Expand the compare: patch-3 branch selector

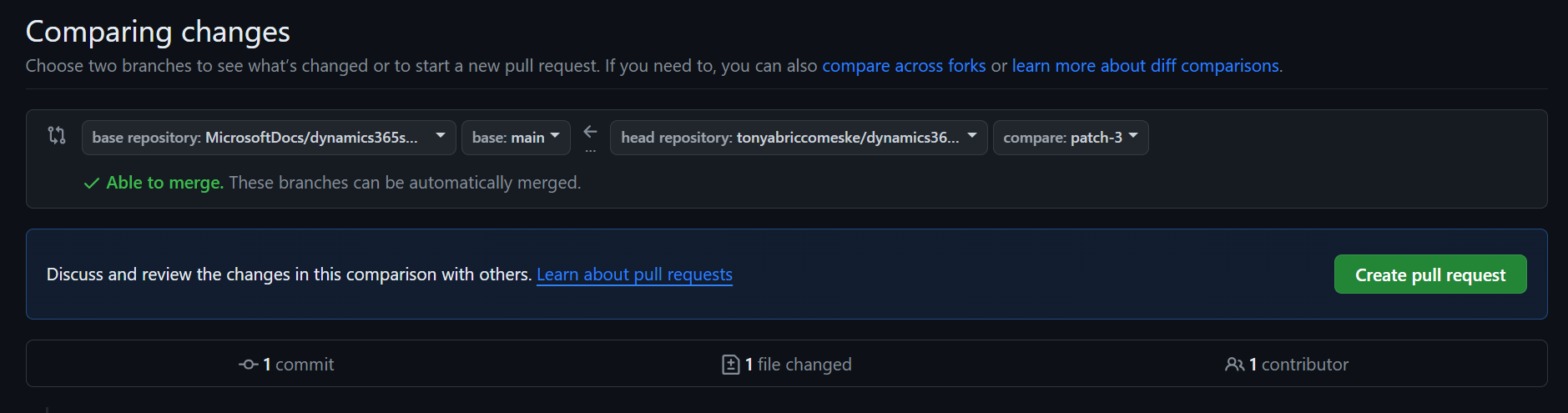(1071, 138)
